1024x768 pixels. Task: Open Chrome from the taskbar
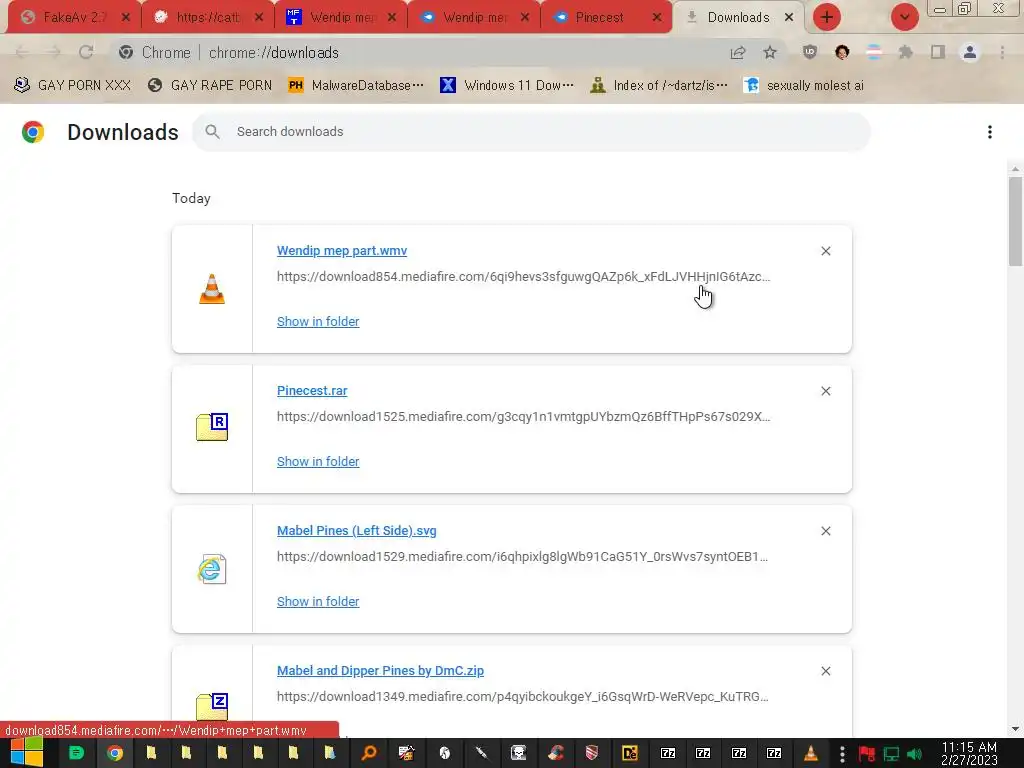click(x=115, y=753)
